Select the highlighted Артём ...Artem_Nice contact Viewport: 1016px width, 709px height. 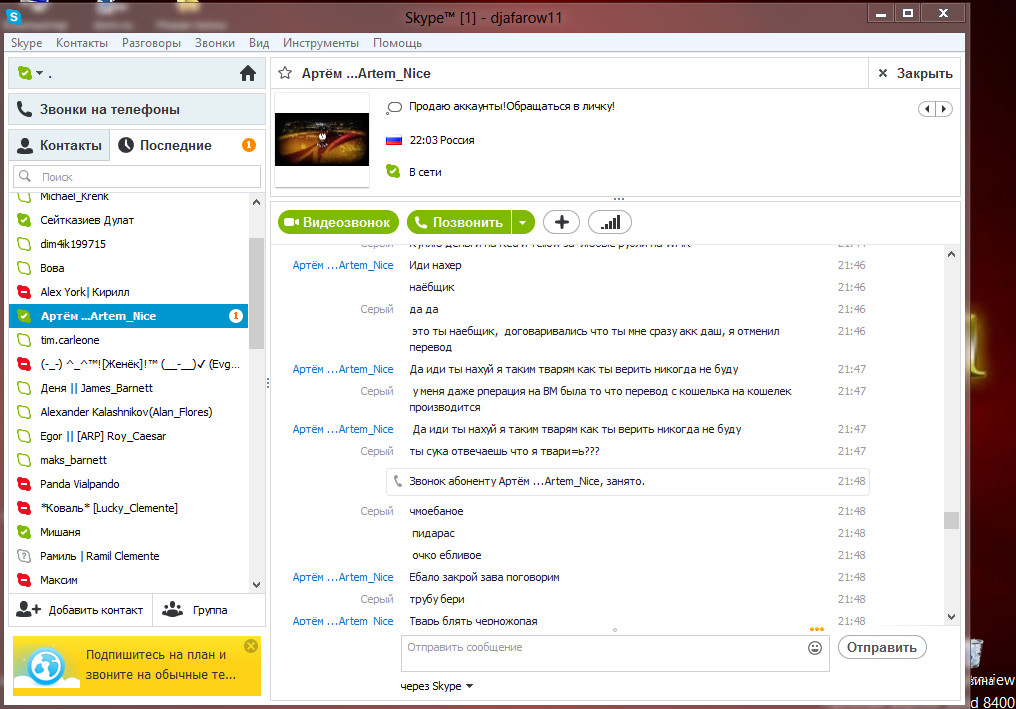coord(128,316)
